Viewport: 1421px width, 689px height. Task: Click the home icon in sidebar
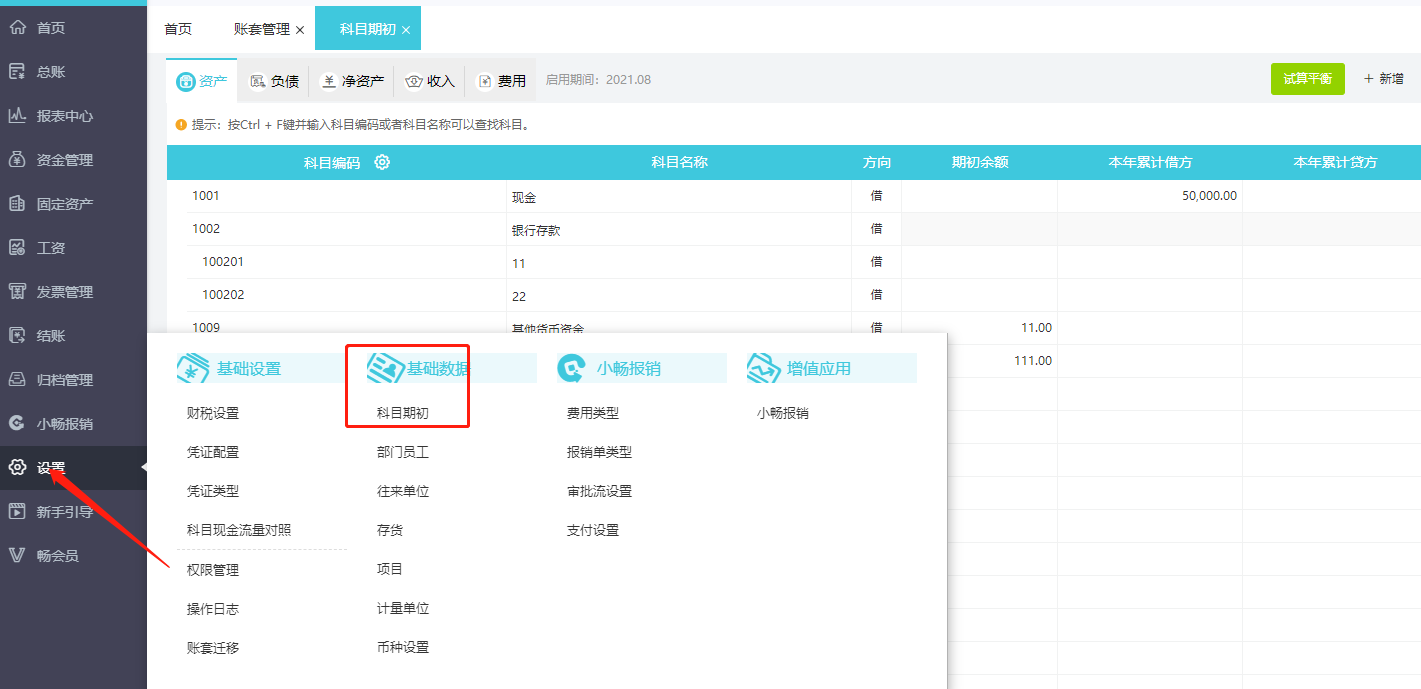point(17,28)
